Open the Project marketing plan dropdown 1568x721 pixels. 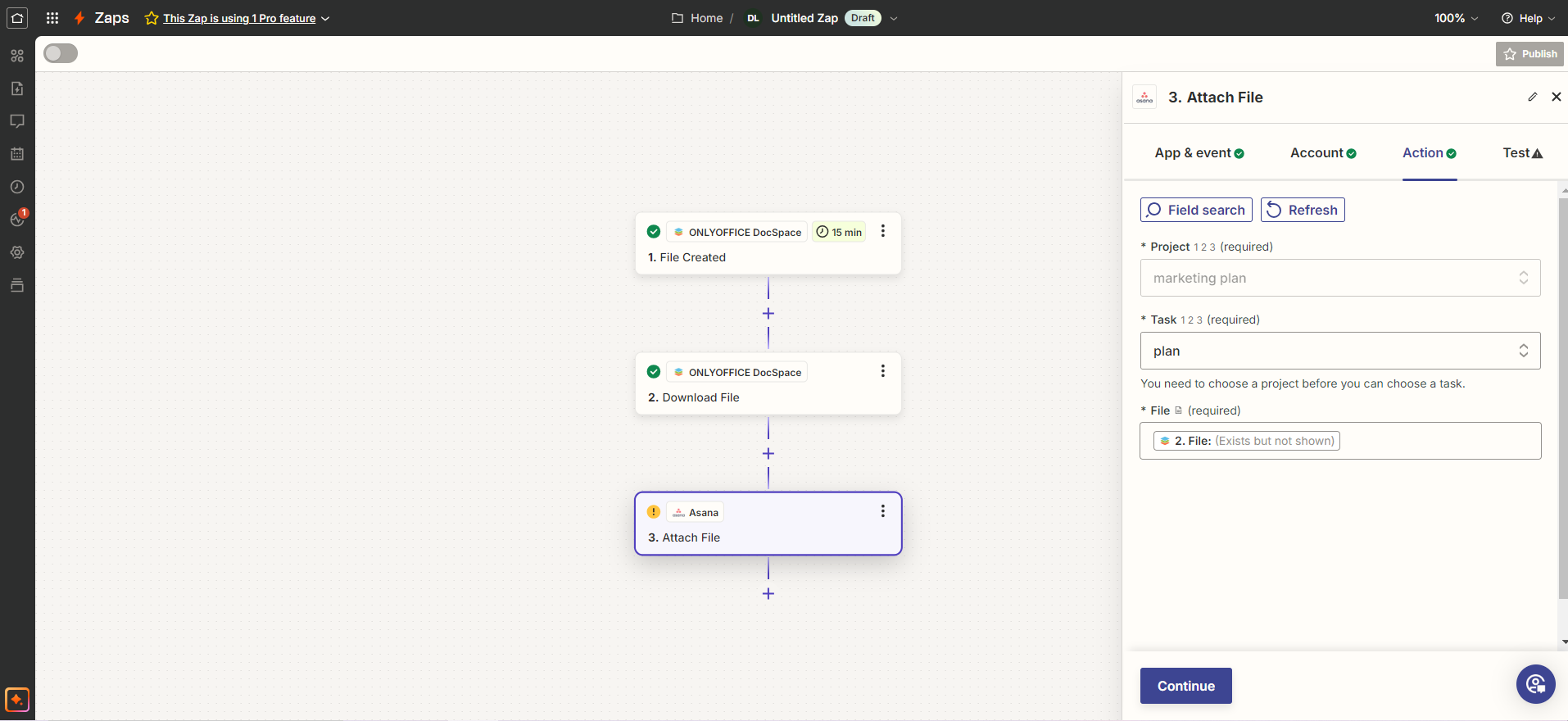[1340, 278]
